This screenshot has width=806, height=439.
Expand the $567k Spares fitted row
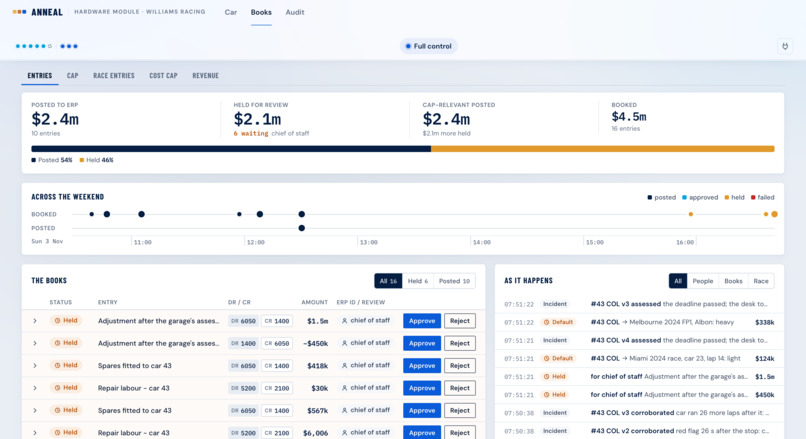tap(35, 410)
